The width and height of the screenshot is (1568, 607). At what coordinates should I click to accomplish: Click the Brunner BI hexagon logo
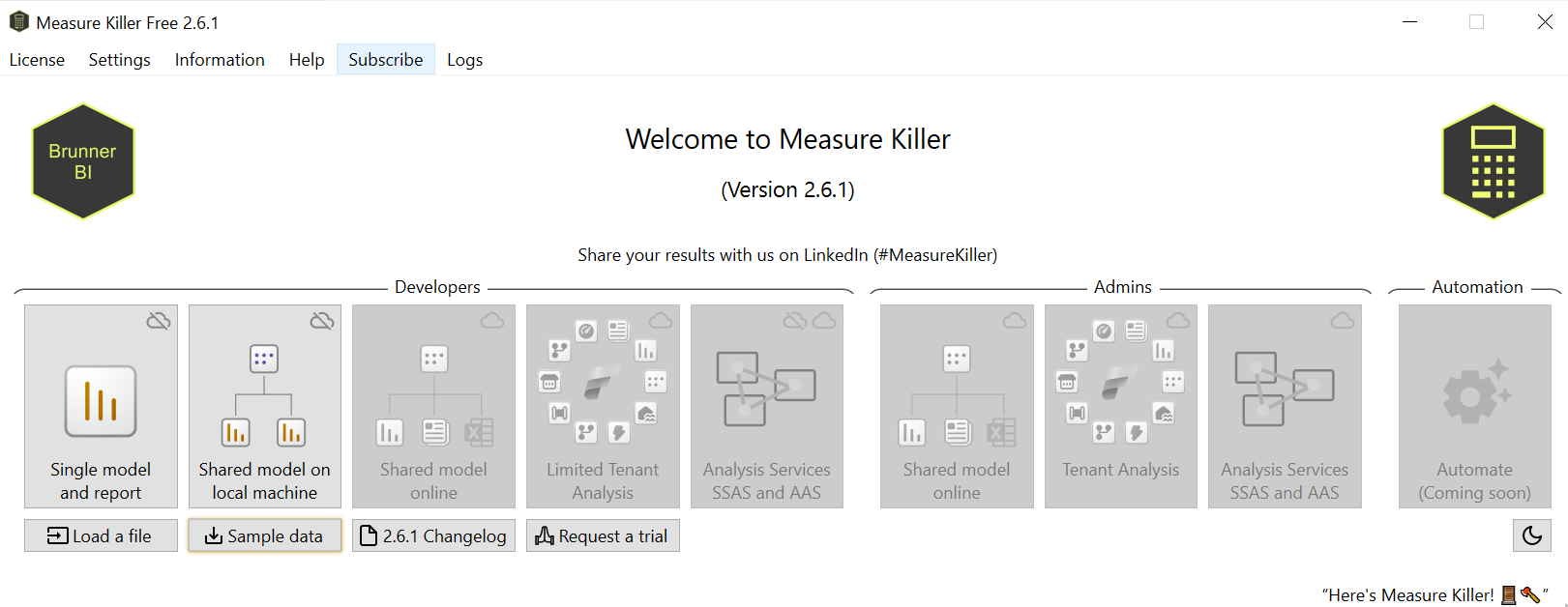82,160
